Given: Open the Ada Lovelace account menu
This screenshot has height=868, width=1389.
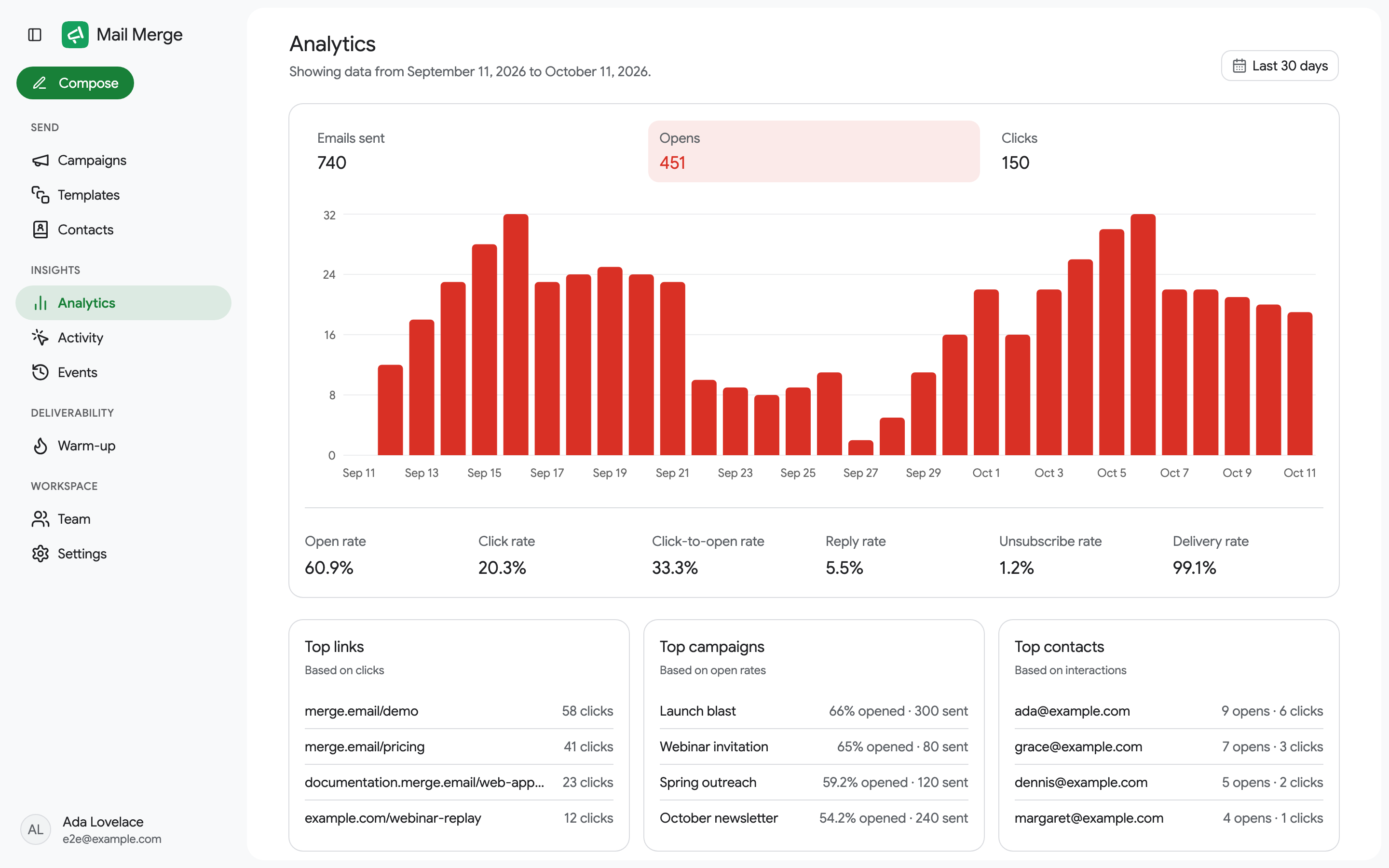Looking at the screenshot, I should (x=123, y=829).
